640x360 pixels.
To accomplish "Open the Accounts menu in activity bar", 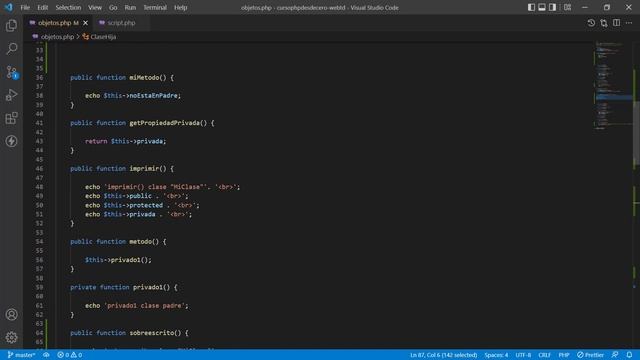I will pyautogui.click(x=11, y=314).
